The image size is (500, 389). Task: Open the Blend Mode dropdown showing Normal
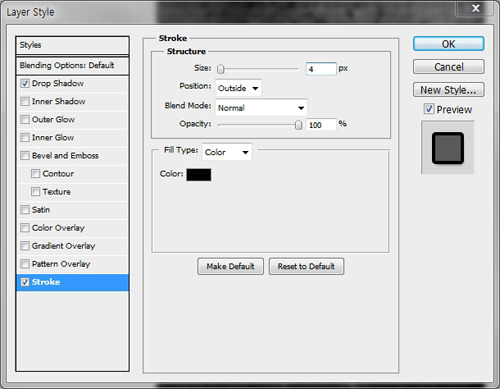261,108
